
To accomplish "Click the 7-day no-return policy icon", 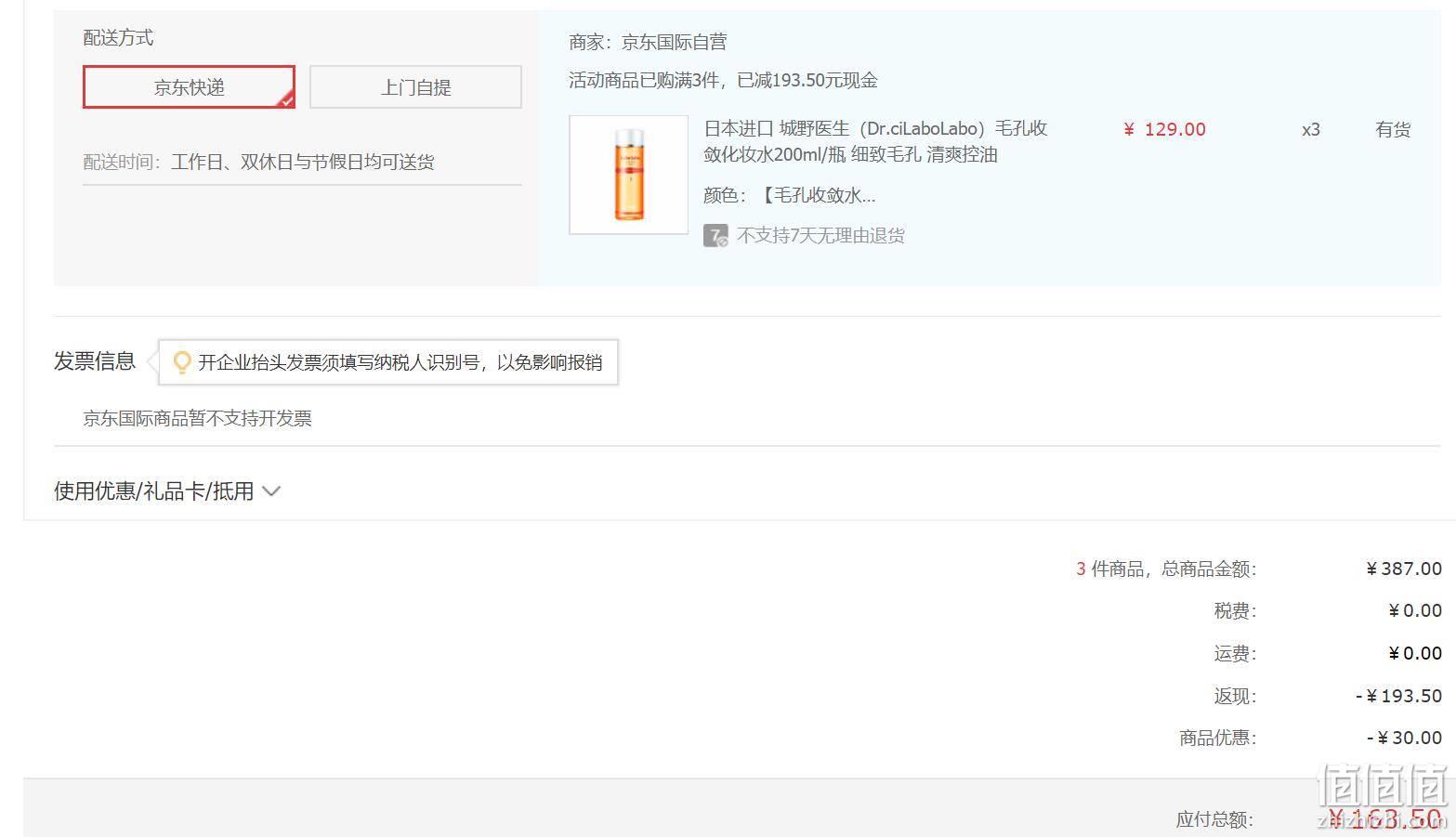I will (x=715, y=236).
